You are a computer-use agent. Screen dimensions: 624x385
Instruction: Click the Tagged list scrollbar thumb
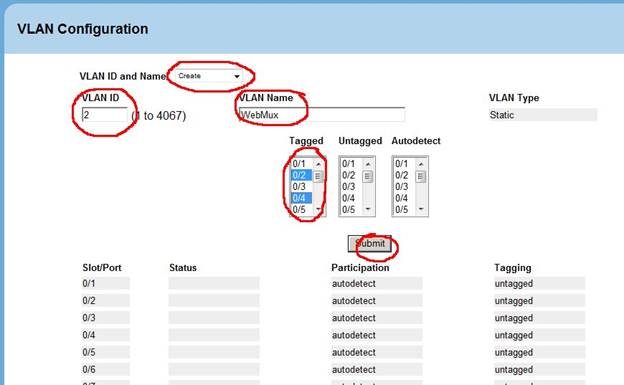pos(318,176)
